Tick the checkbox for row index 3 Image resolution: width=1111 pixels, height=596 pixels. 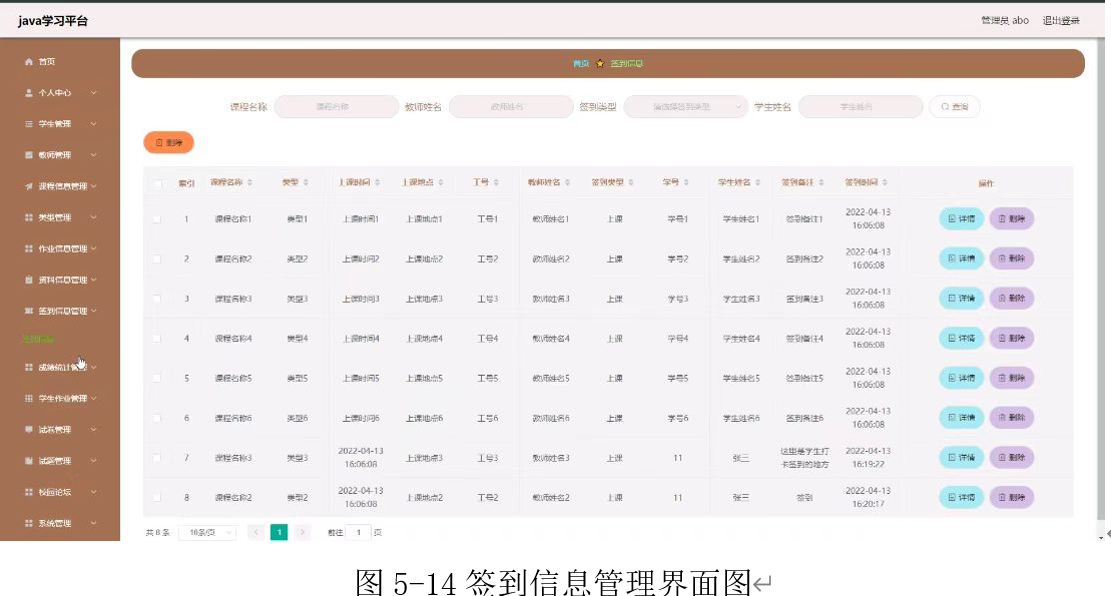157,299
